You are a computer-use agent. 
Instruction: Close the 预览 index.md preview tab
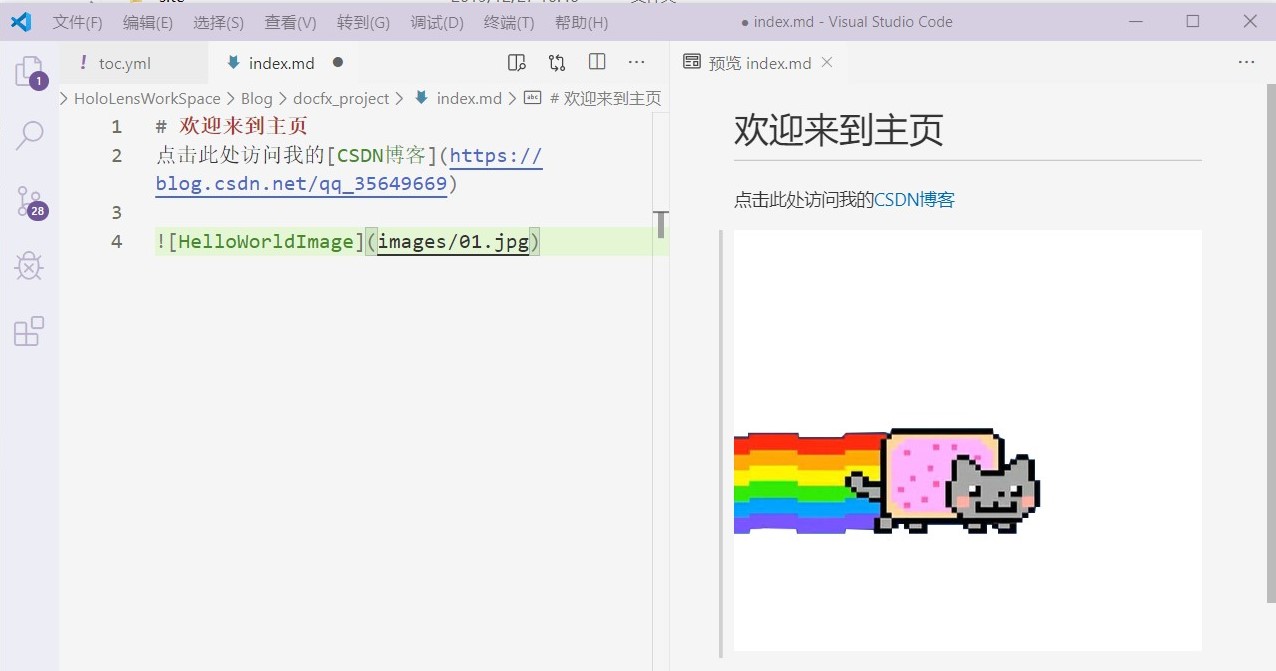click(x=825, y=62)
